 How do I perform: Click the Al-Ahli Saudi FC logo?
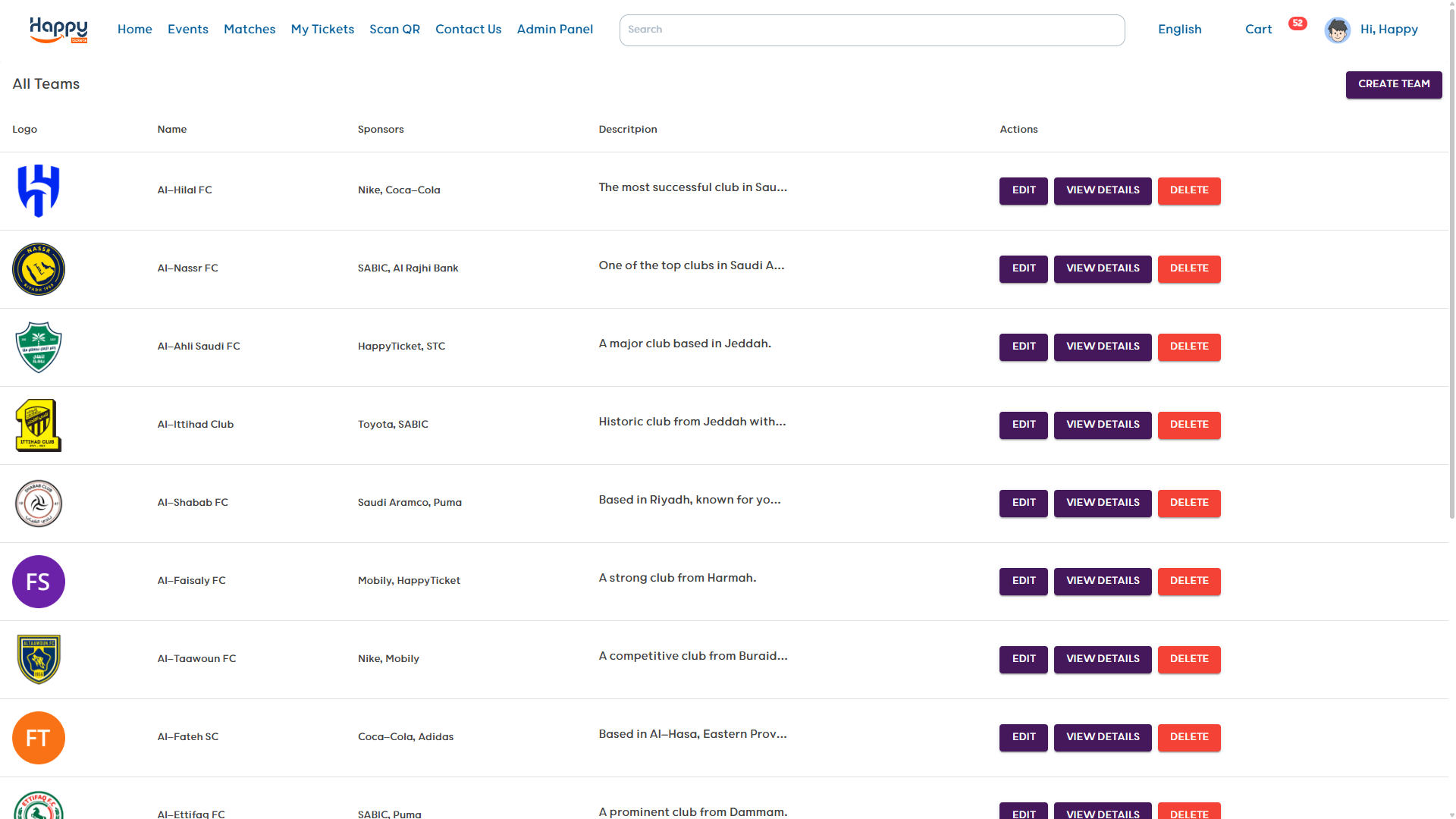pos(39,347)
